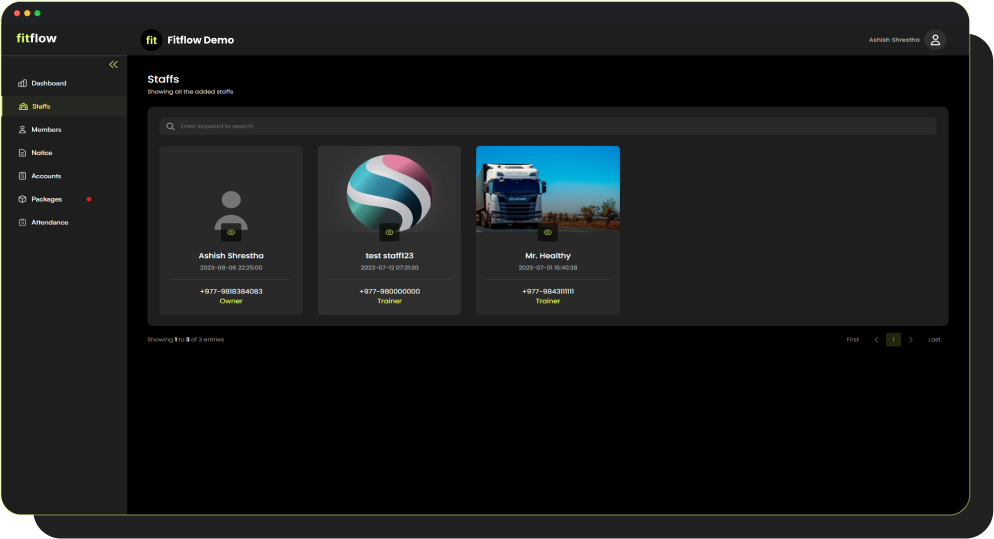Click date 2023-08-06 on Ashish Shrestha card

pos(231,268)
